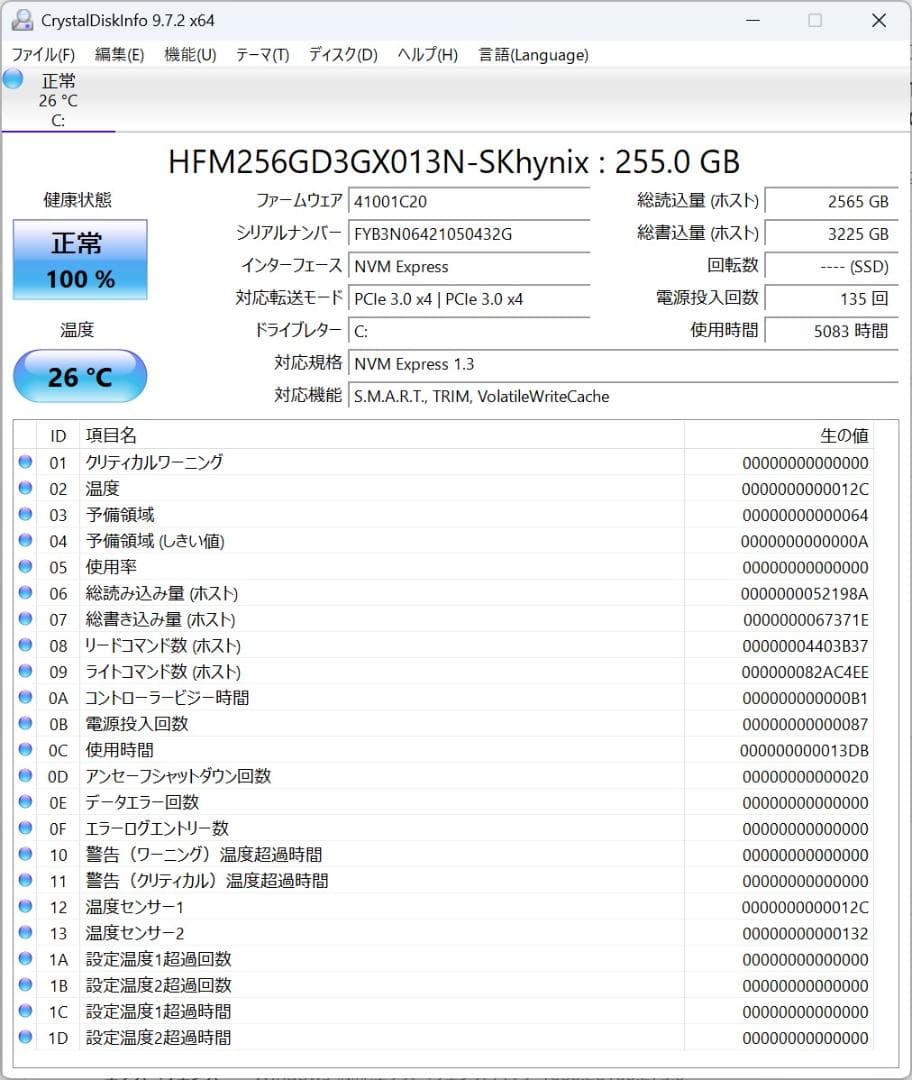Screen dimensions: 912x1080
Task: Open the テーマ menu
Action: pos(261,55)
